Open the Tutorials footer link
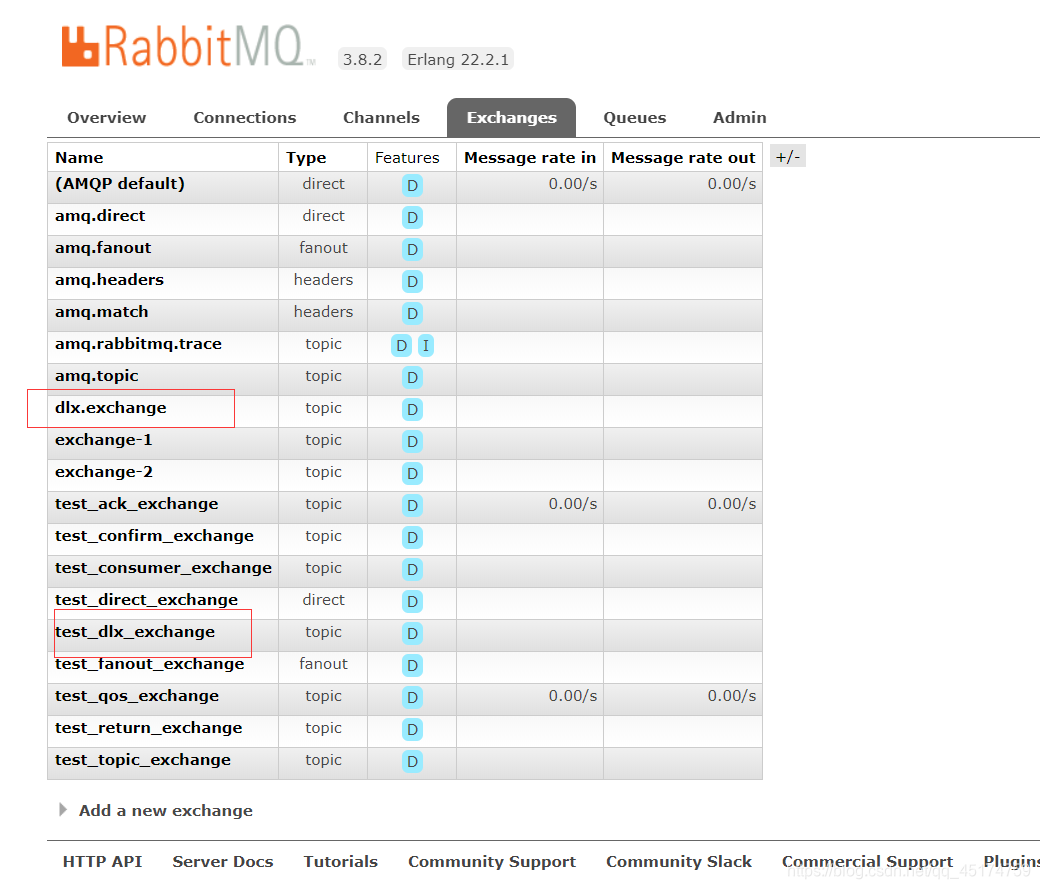This screenshot has width=1040, height=889. 341,861
